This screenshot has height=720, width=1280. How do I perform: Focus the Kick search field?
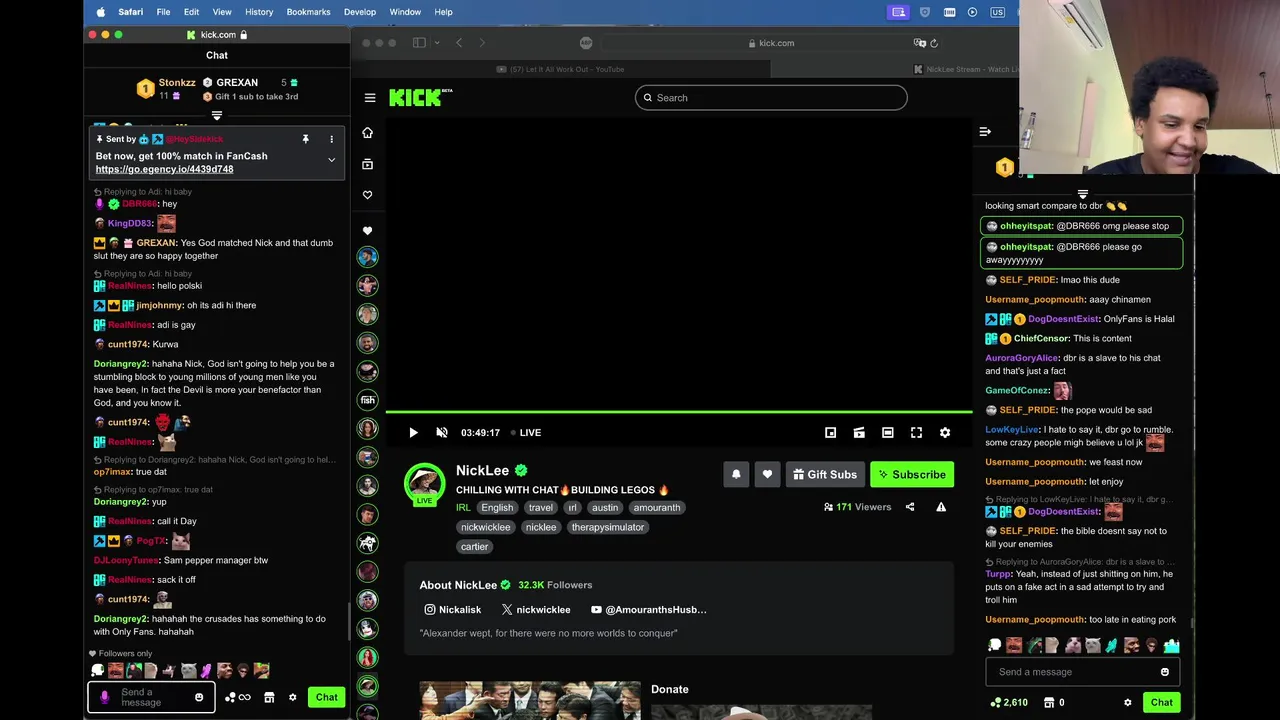[771, 98]
